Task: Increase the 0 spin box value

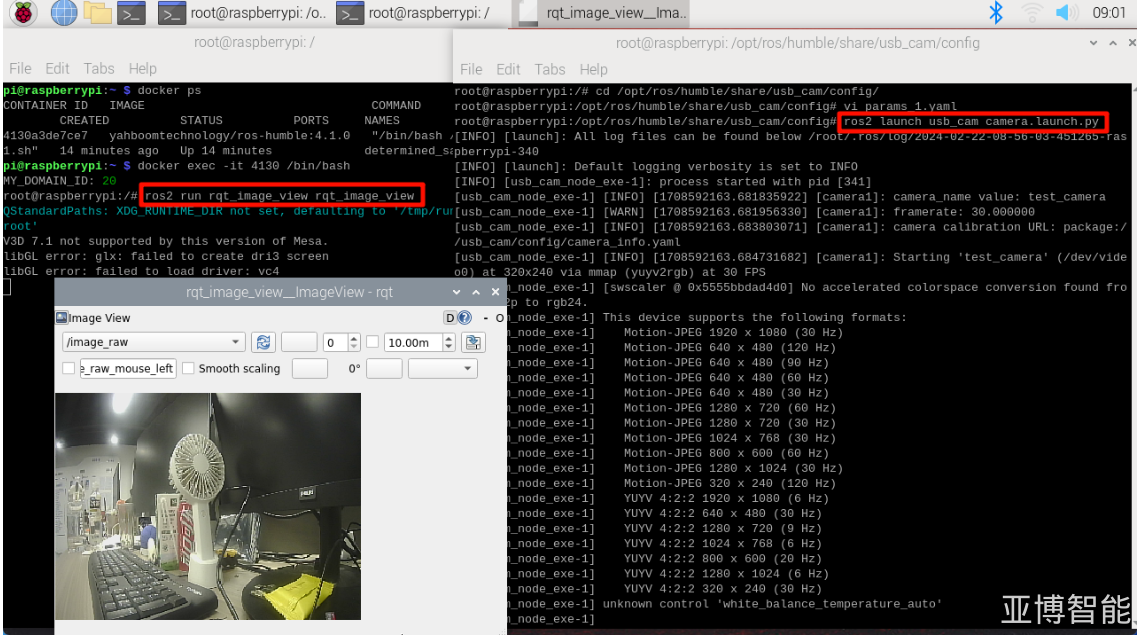Action: 354,338
